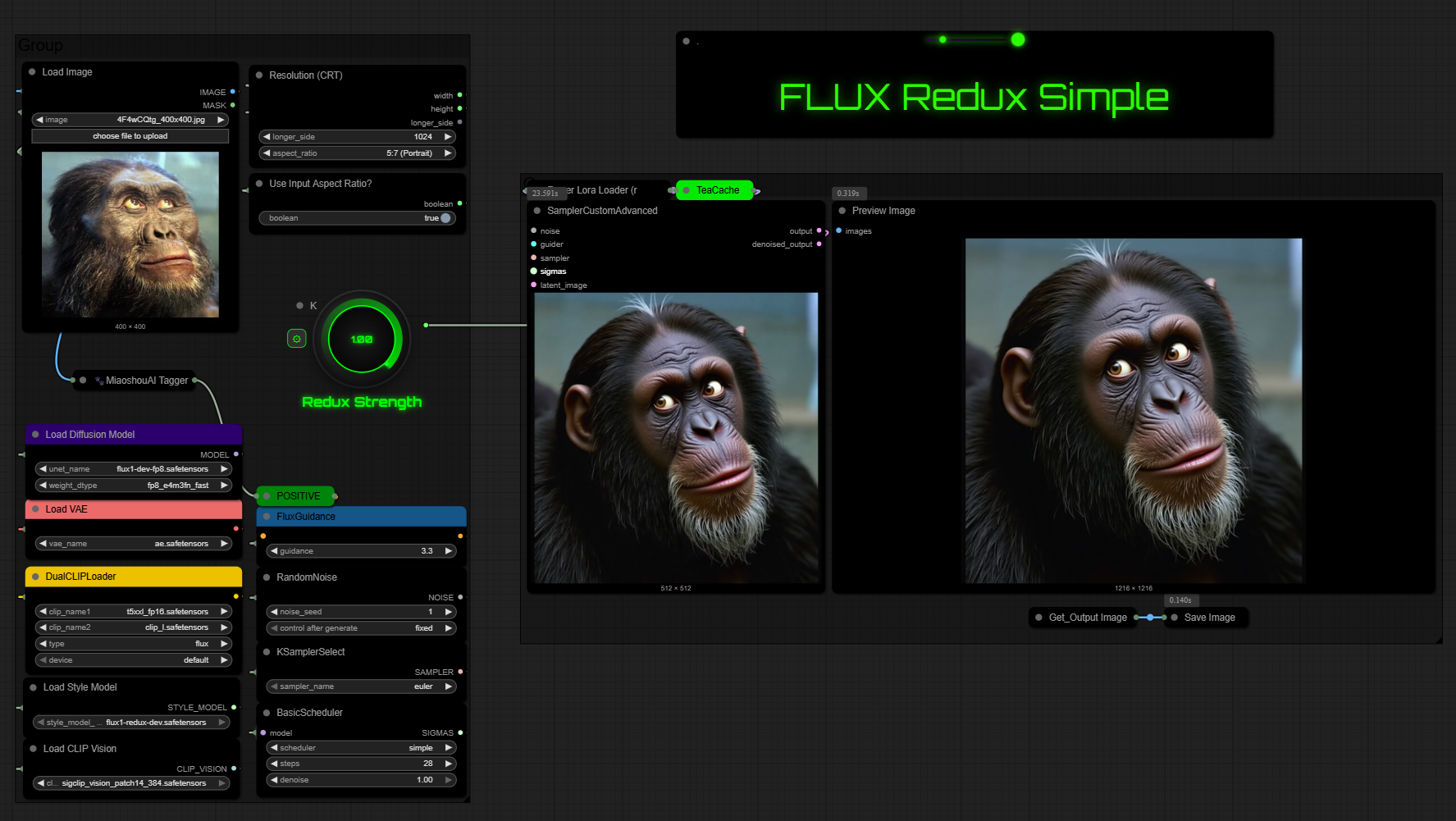Click the Group title text
The width and height of the screenshot is (1456, 821).
40,45
